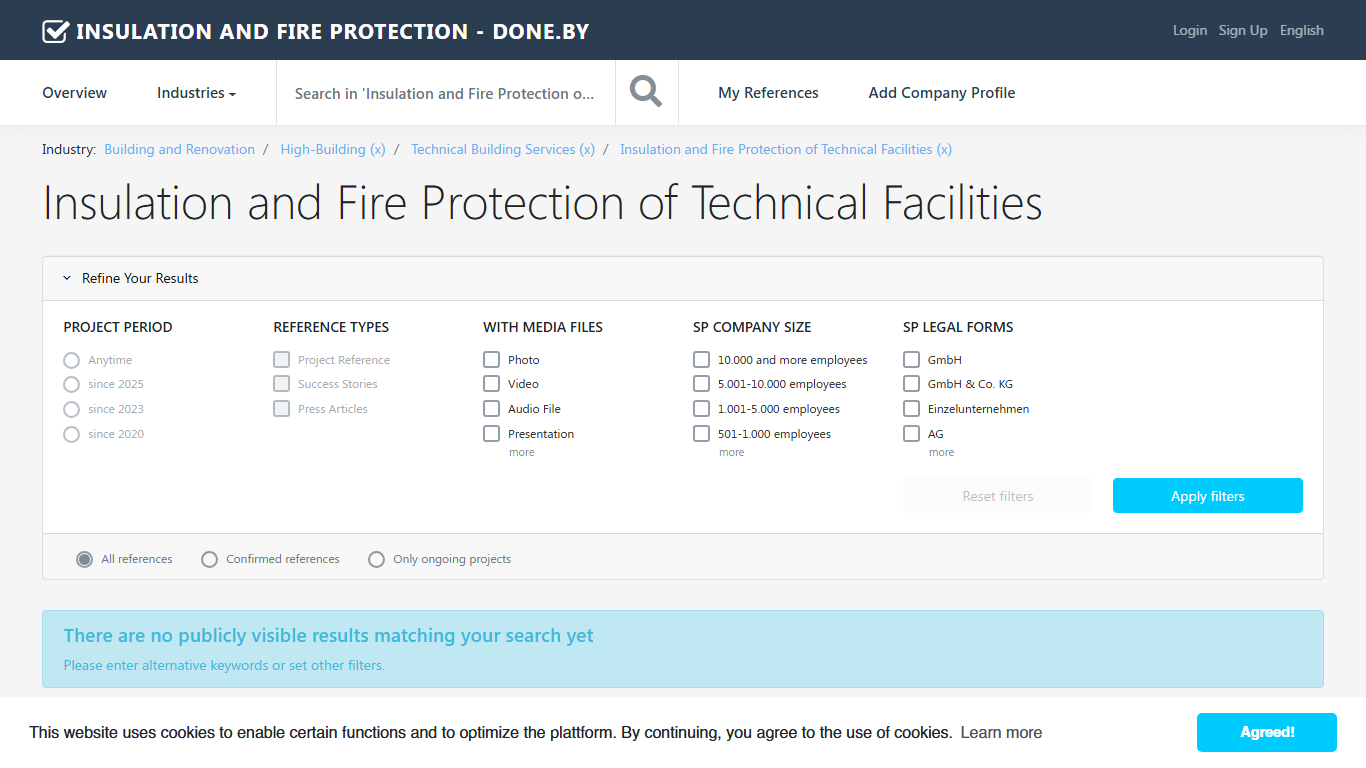This screenshot has width=1366, height=768.
Task: Accept cookies with the Agreed! button
Action: (1266, 732)
